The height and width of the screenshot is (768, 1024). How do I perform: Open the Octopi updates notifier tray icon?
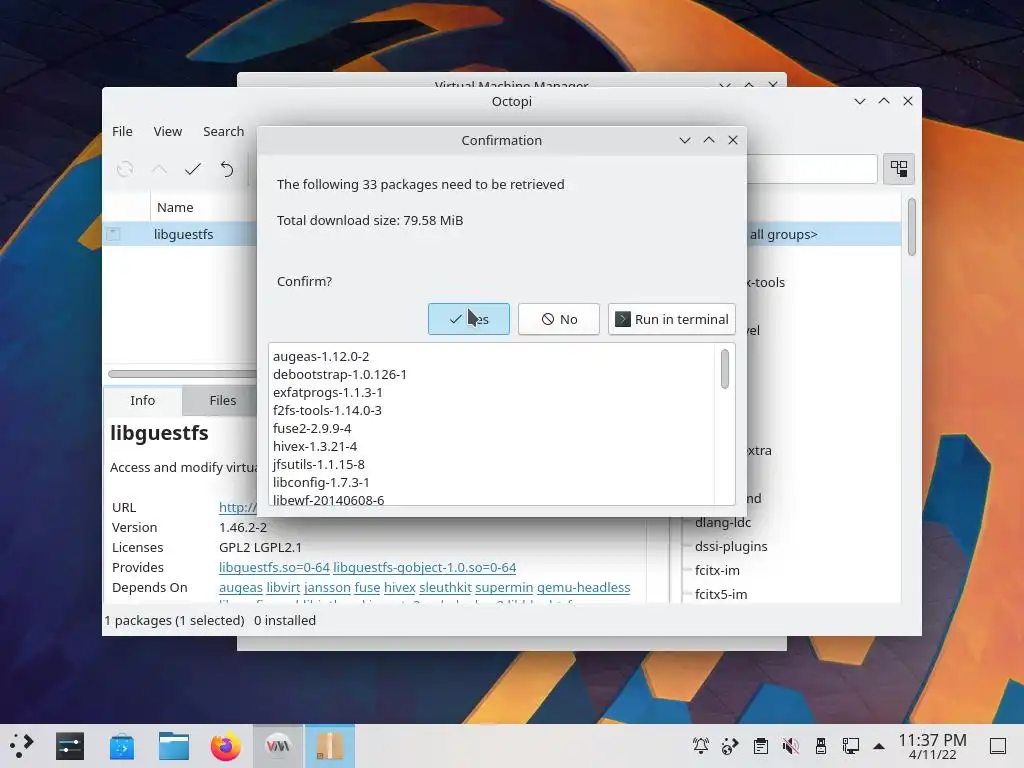coord(729,745)
